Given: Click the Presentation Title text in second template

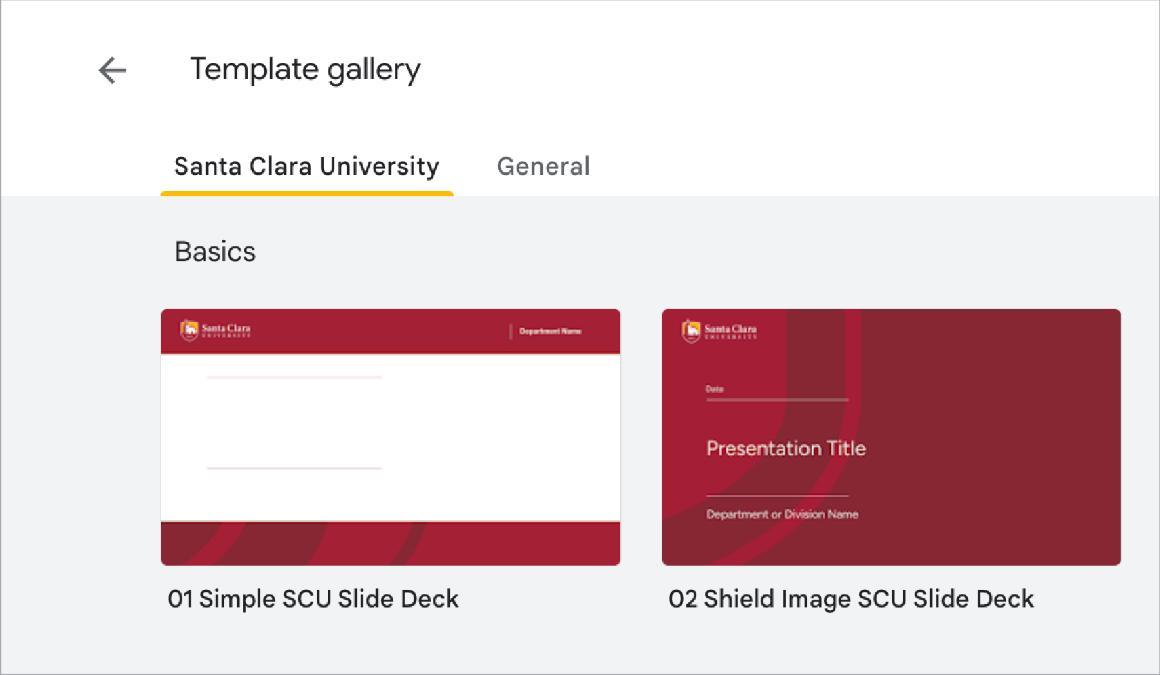Looking at the screenshot, I should 787,448.
